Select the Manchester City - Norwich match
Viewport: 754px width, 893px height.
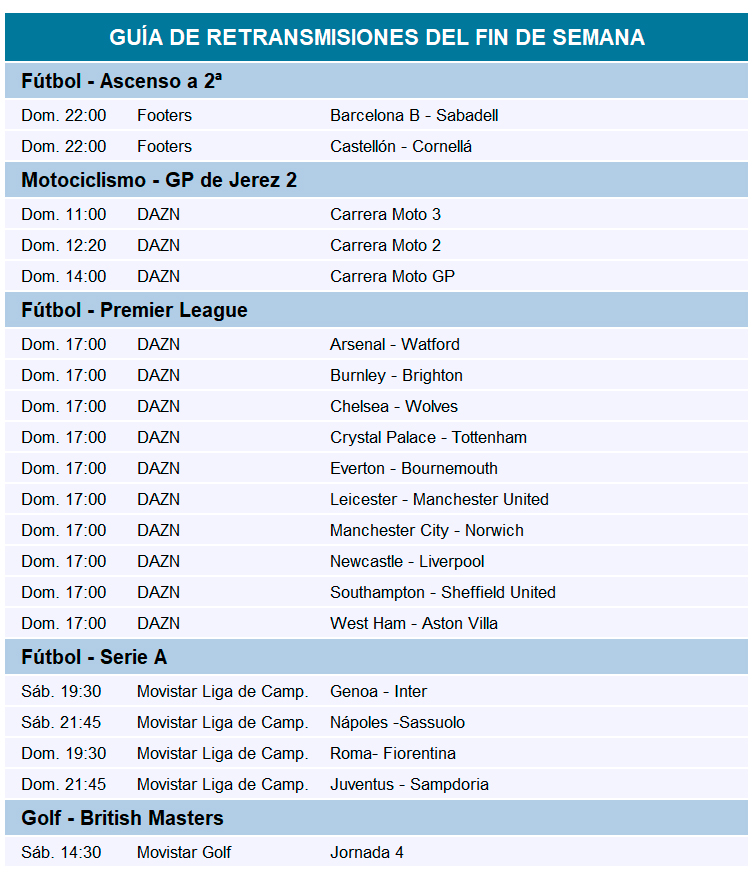(427, 531)
